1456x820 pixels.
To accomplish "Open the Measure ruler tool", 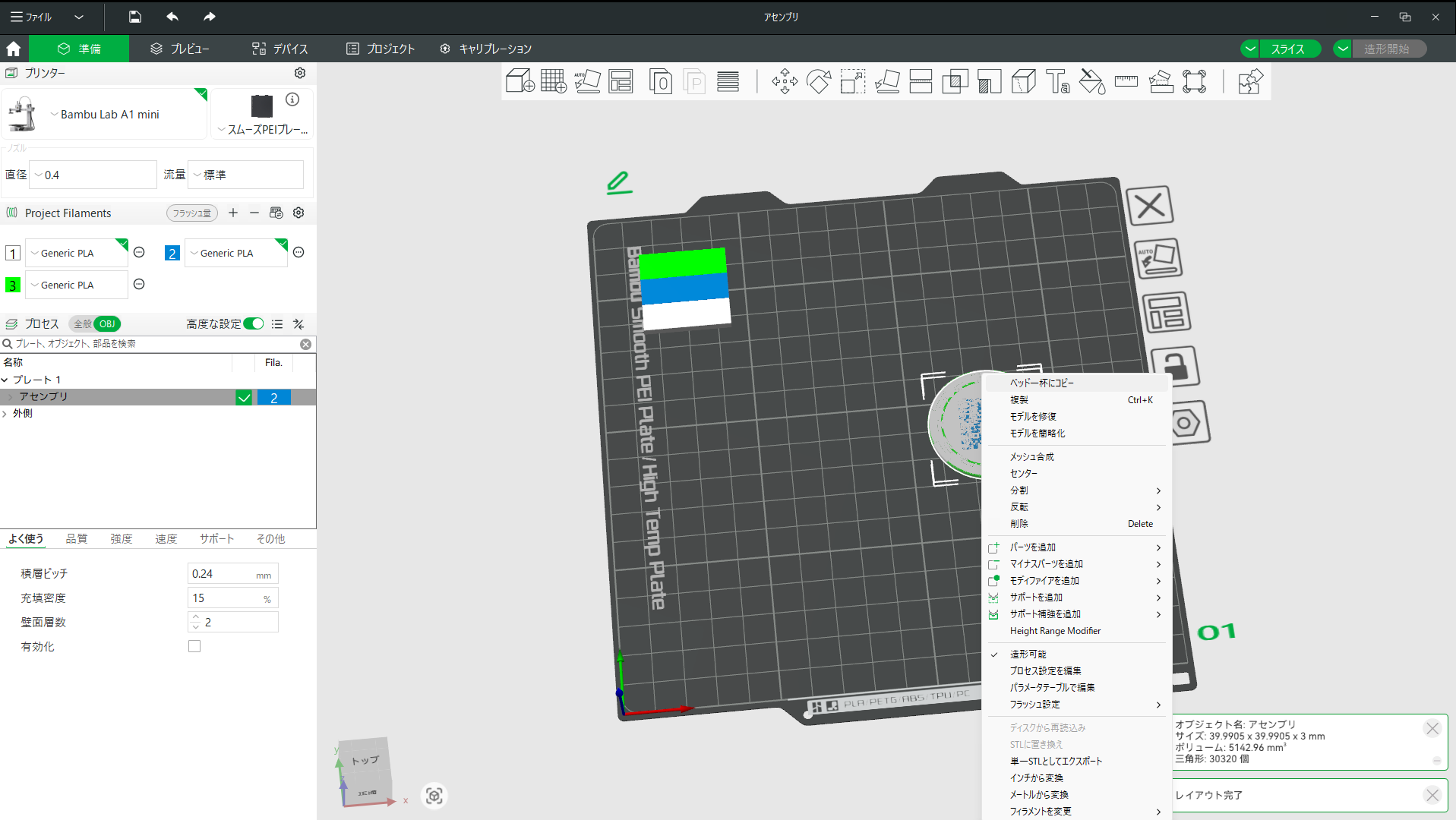I will pyautogui.click(x=1126, y=81).
